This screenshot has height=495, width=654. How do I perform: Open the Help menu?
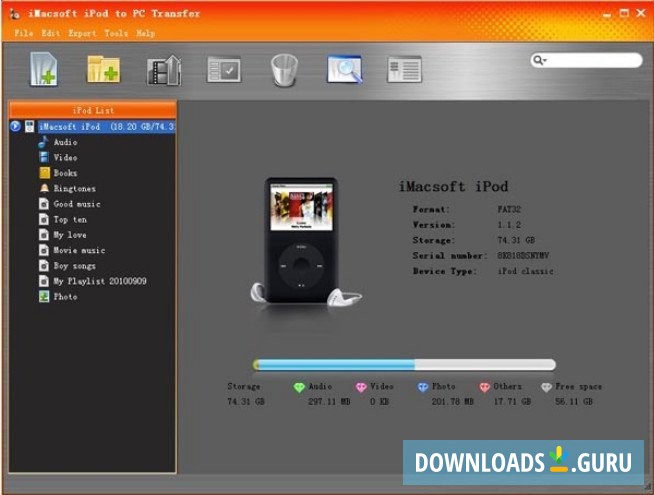[x=146, y=33]
